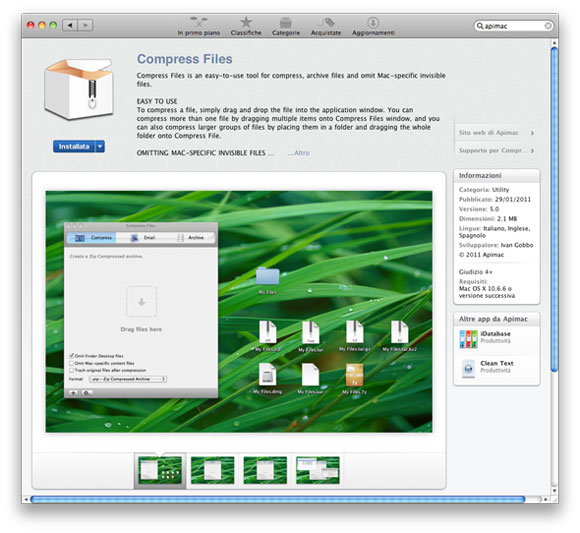Click the horizontal scrollbar thumb
This screenshot has width=580, height=533.
277,499
